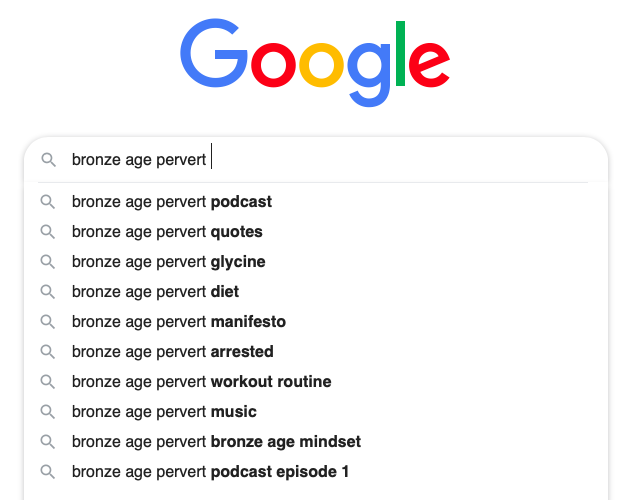Screen dimensions: 637x500
Task: Click search icon beside the 'quotes' suggestion
Action: tap(47, 232)
